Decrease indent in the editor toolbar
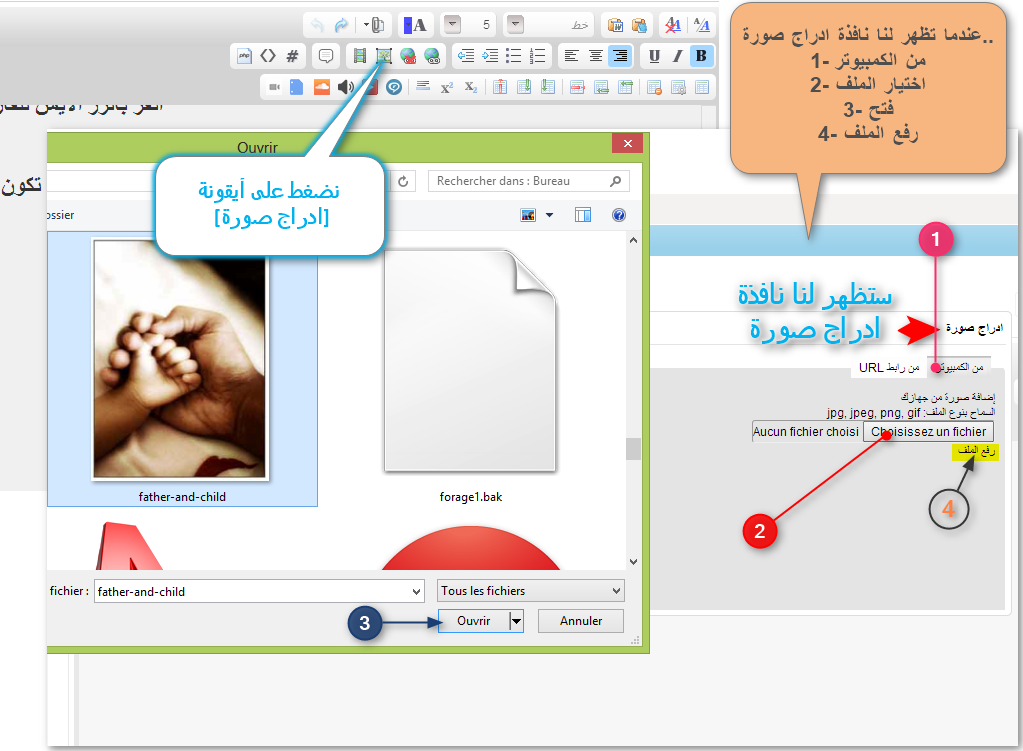This screenshot has height=751, width=1023. (466, 56)
